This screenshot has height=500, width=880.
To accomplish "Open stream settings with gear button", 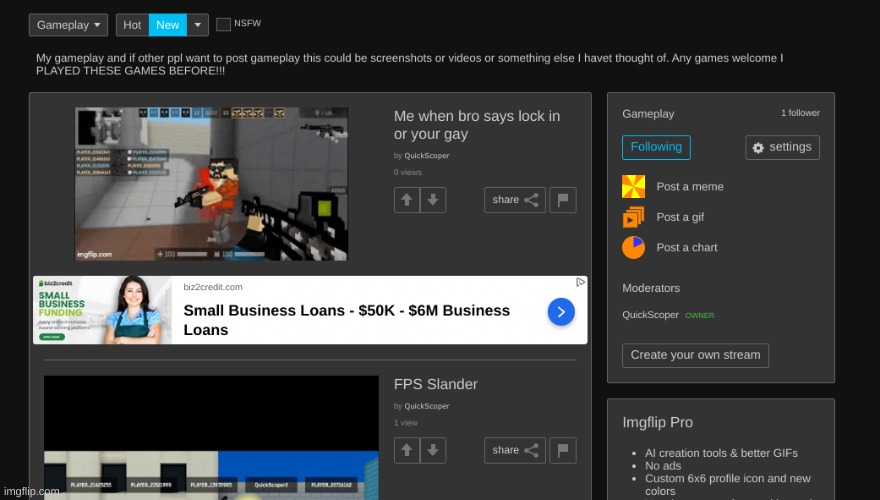I will [x=782, y=147].
